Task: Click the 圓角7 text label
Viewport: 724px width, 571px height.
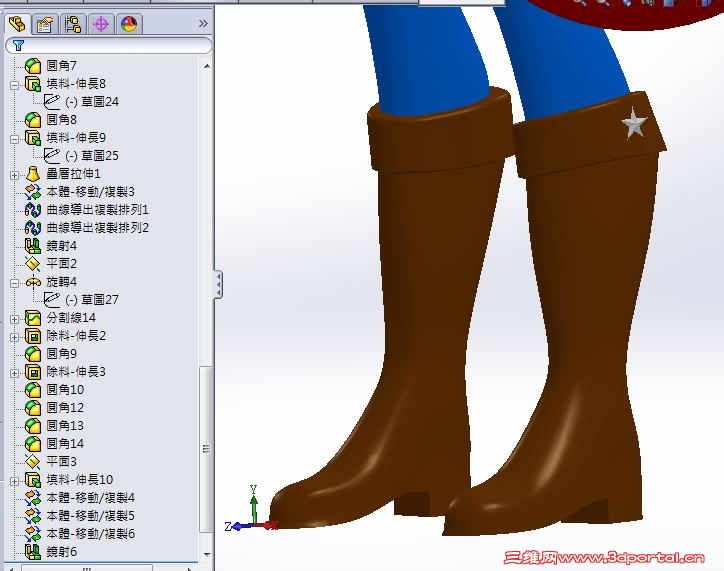Action: pos(61,66)
